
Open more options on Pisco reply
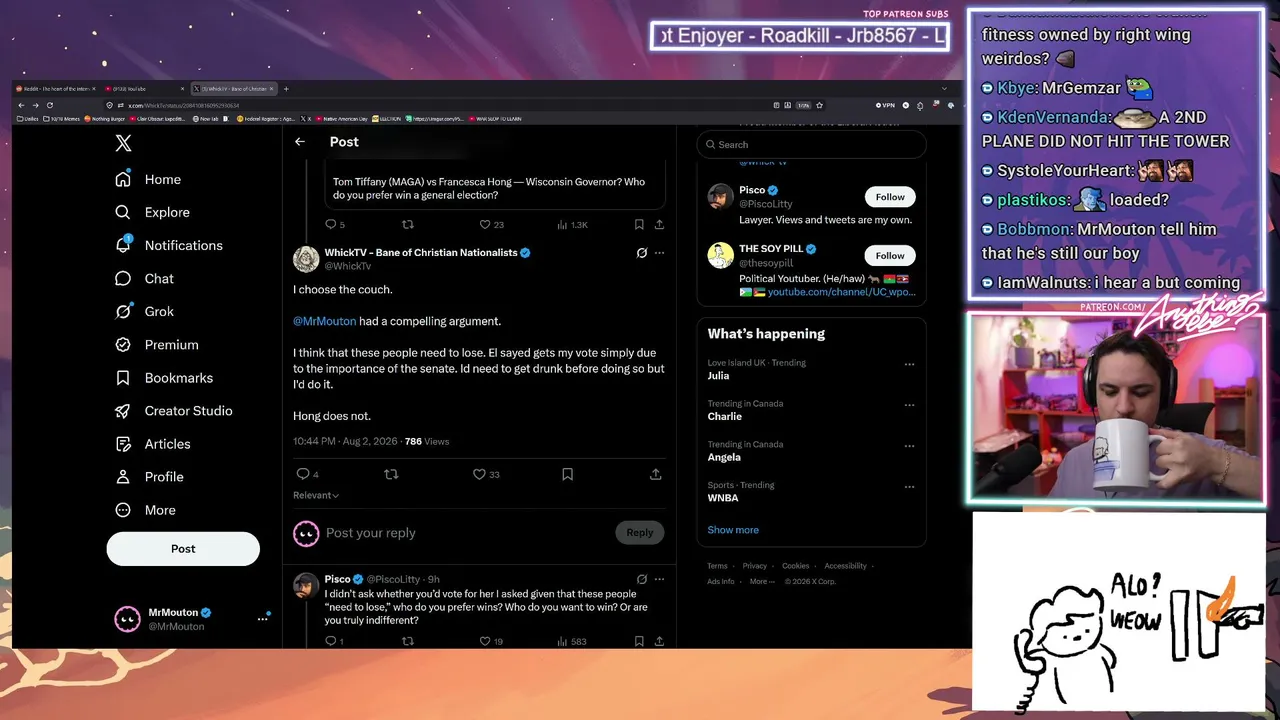(659, 579)
